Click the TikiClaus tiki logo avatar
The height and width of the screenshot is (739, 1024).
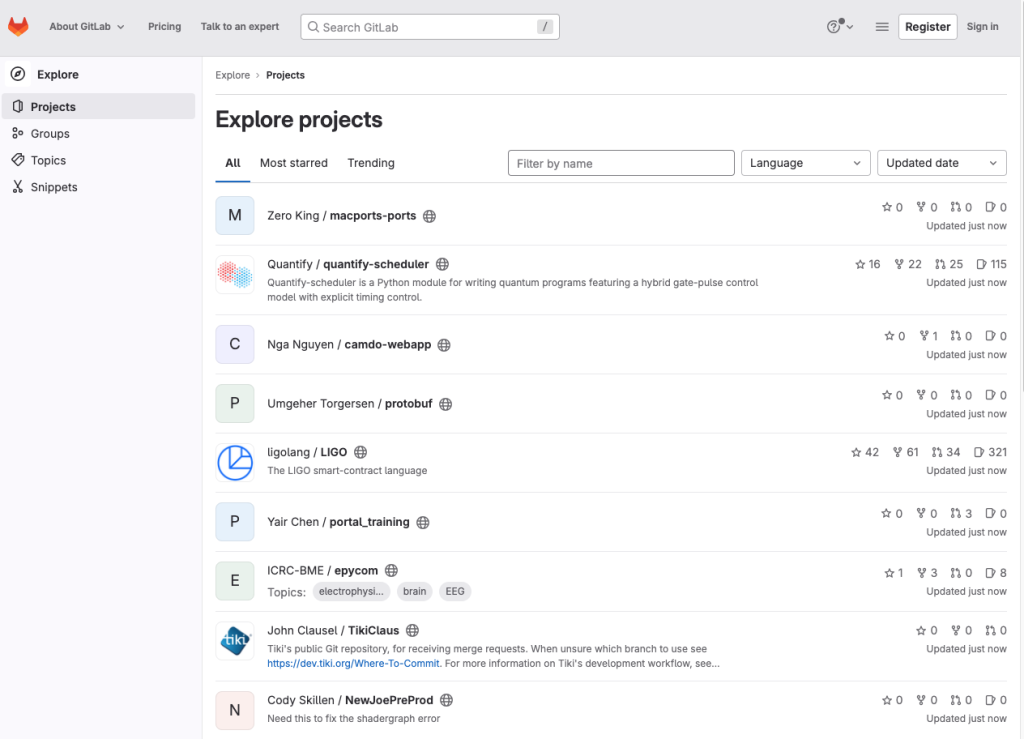[x=234, y=640]
